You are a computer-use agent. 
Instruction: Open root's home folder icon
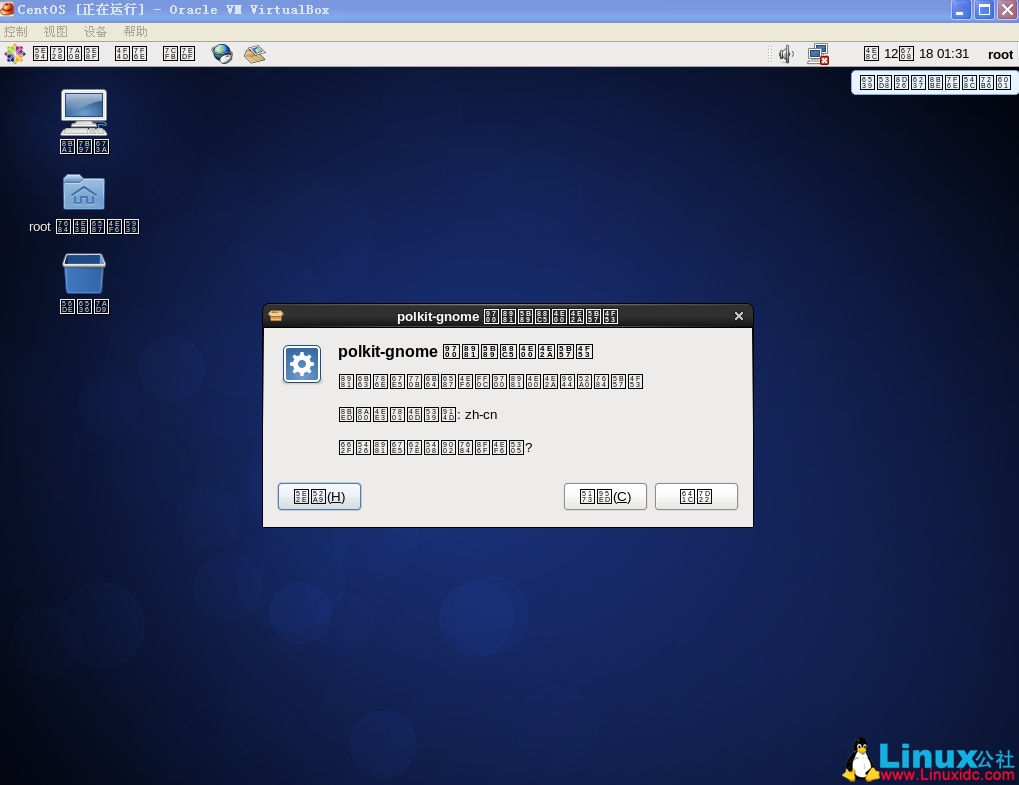84,192
